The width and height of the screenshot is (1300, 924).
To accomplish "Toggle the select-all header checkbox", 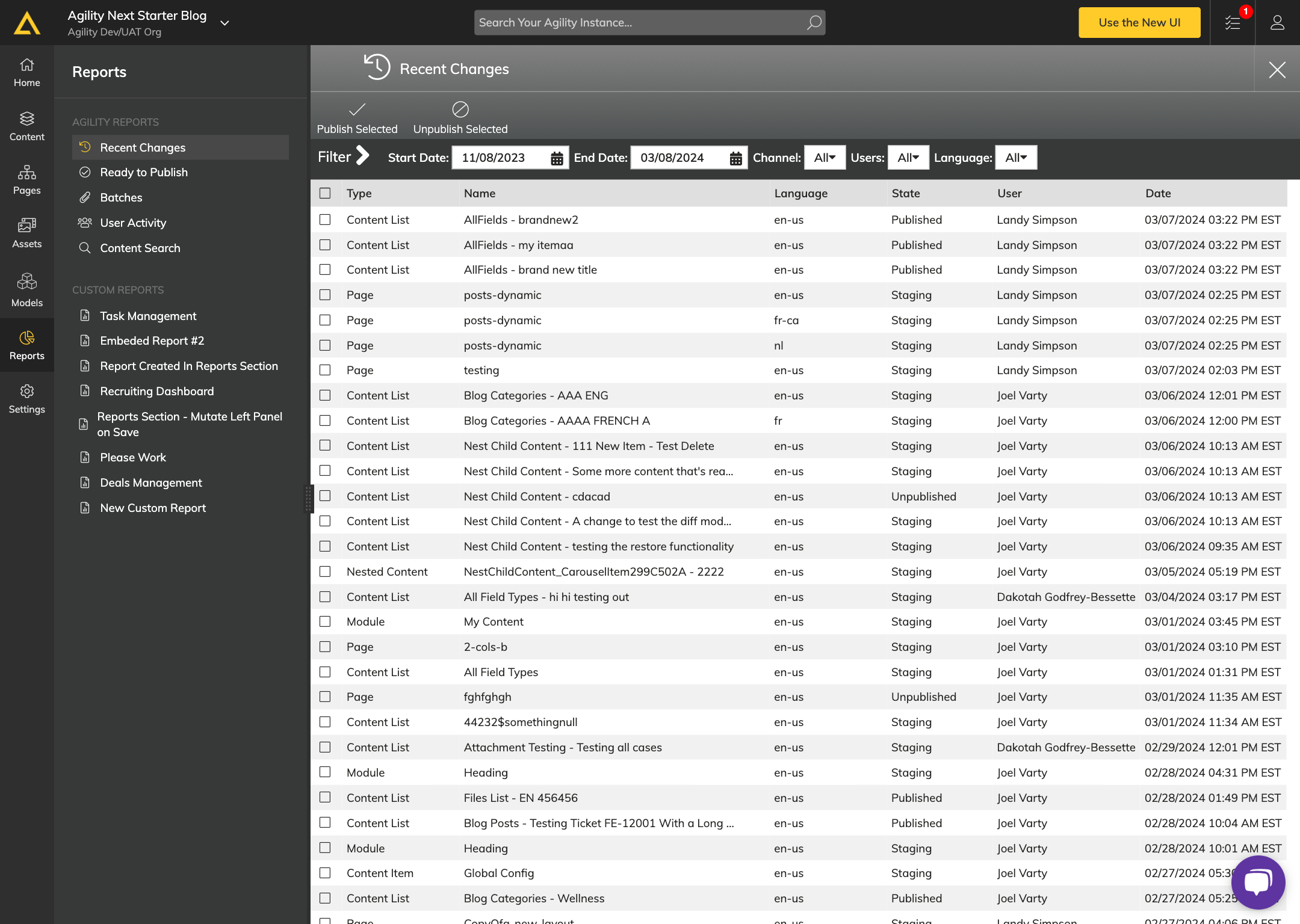I will (325, 193).
